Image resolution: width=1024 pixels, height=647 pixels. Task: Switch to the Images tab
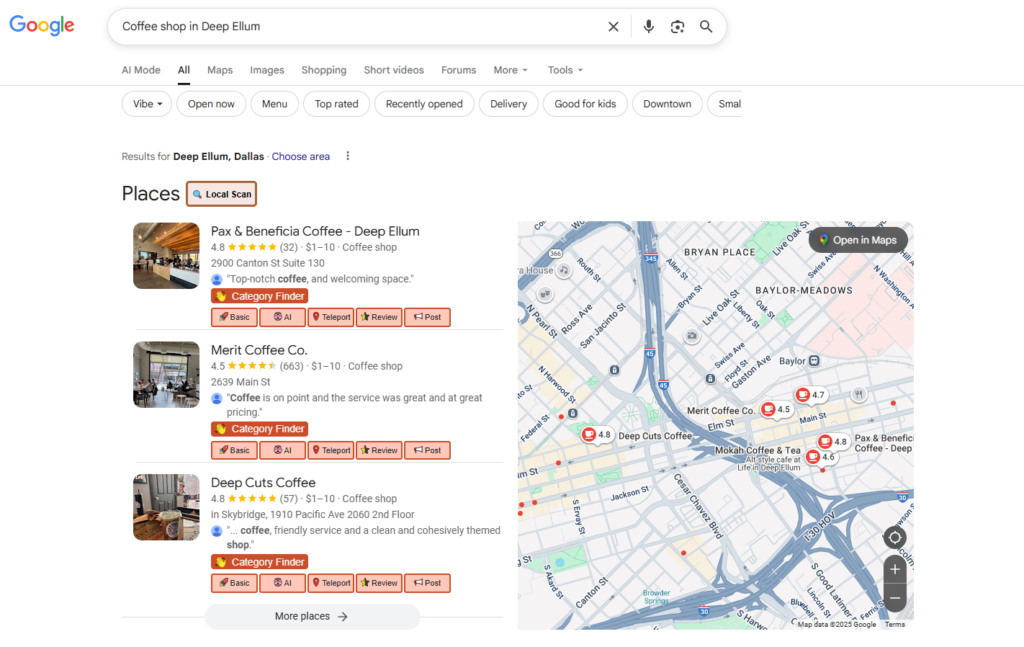[267, 70]
